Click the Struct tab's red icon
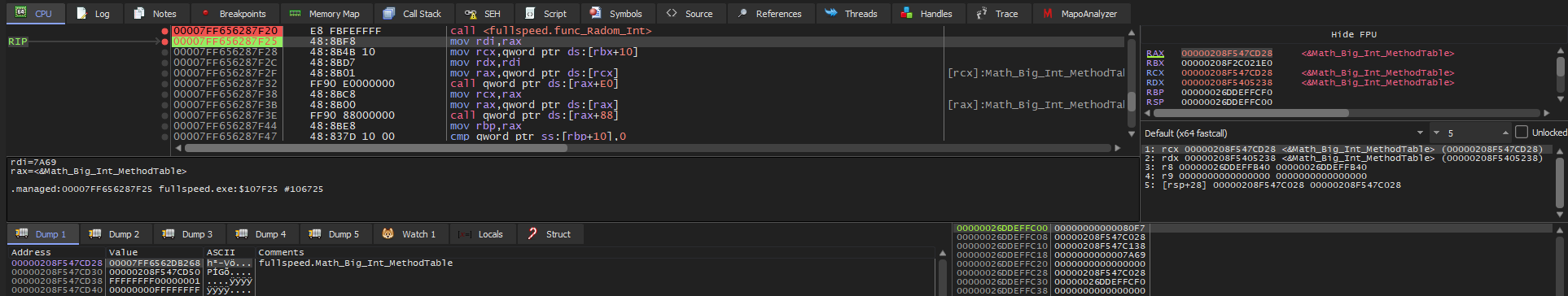The height and width of the screenshot is (296, 1568). (x=532, y=233)
